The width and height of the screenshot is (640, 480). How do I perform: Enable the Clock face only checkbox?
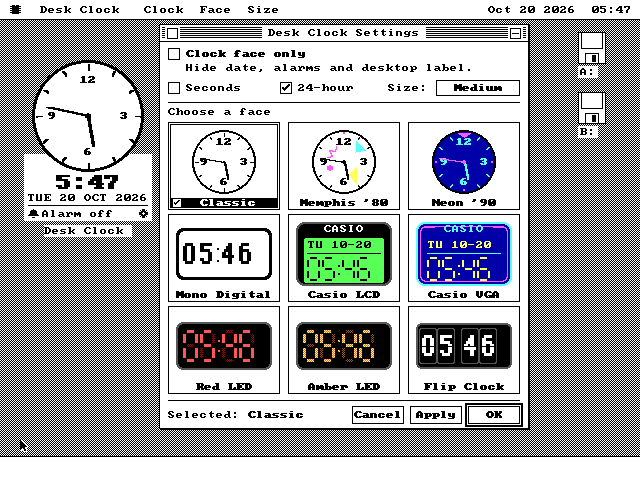[x=174, y=54]
